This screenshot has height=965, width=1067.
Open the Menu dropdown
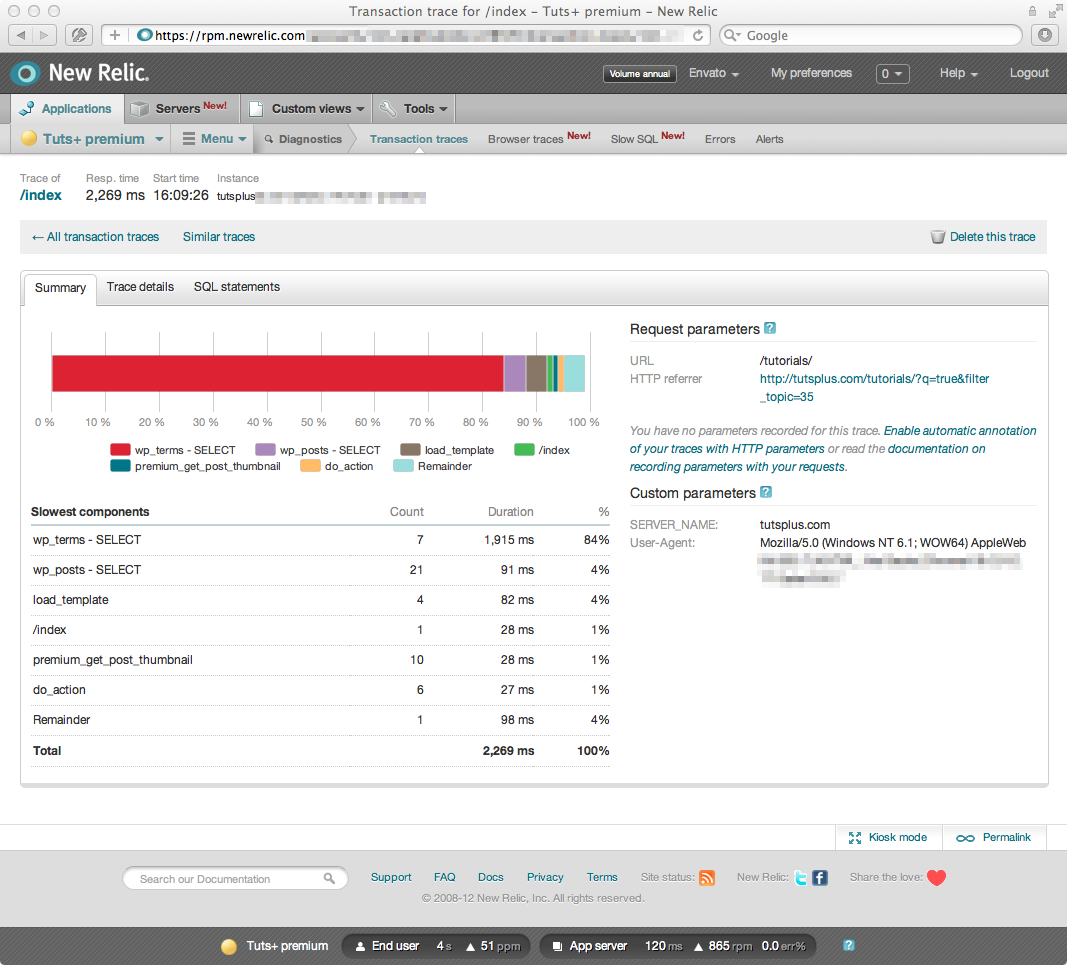pos(214,139)
